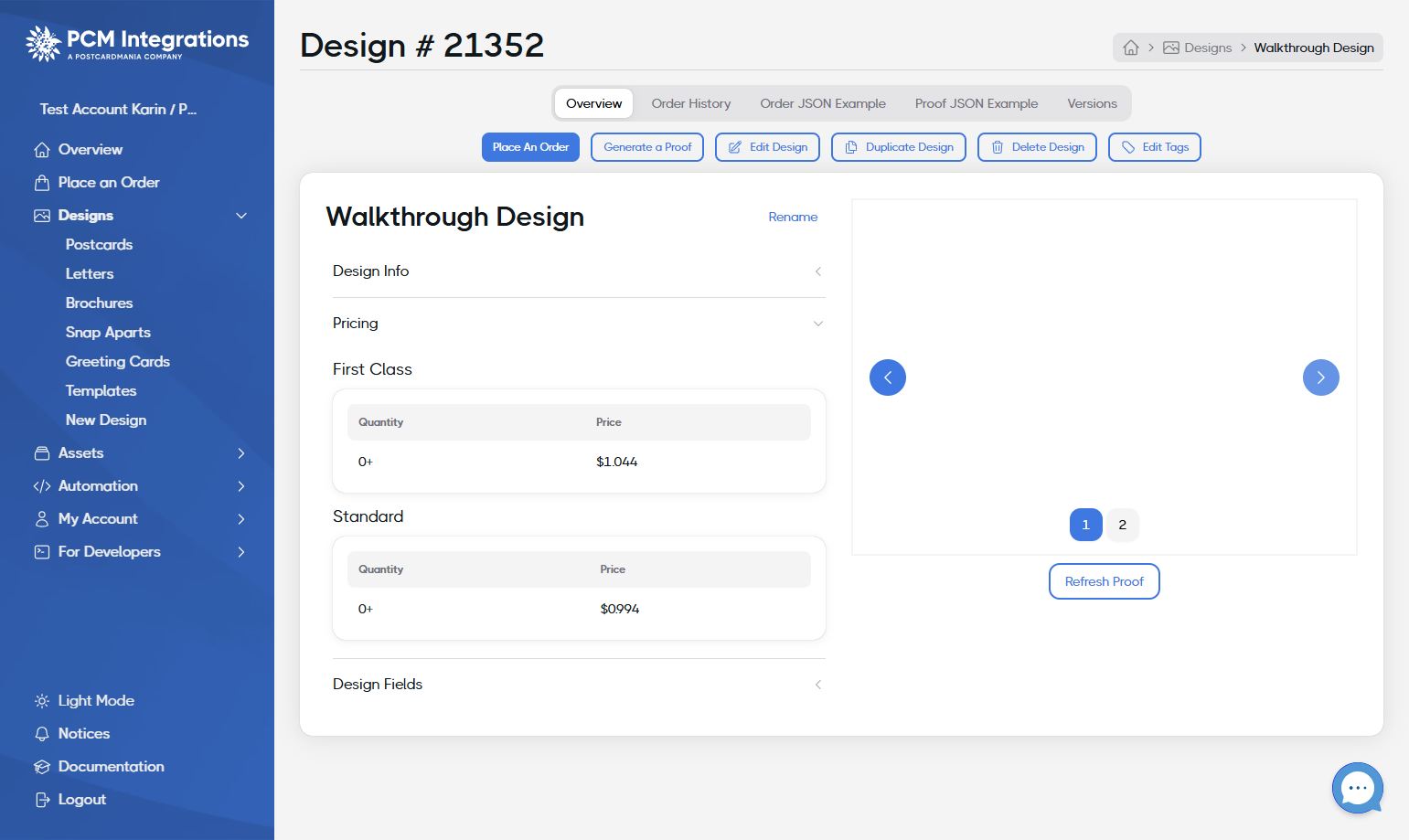Expand the Design Info section
The height and width of the screenshot is (840, 1409).
pos(579,271)
